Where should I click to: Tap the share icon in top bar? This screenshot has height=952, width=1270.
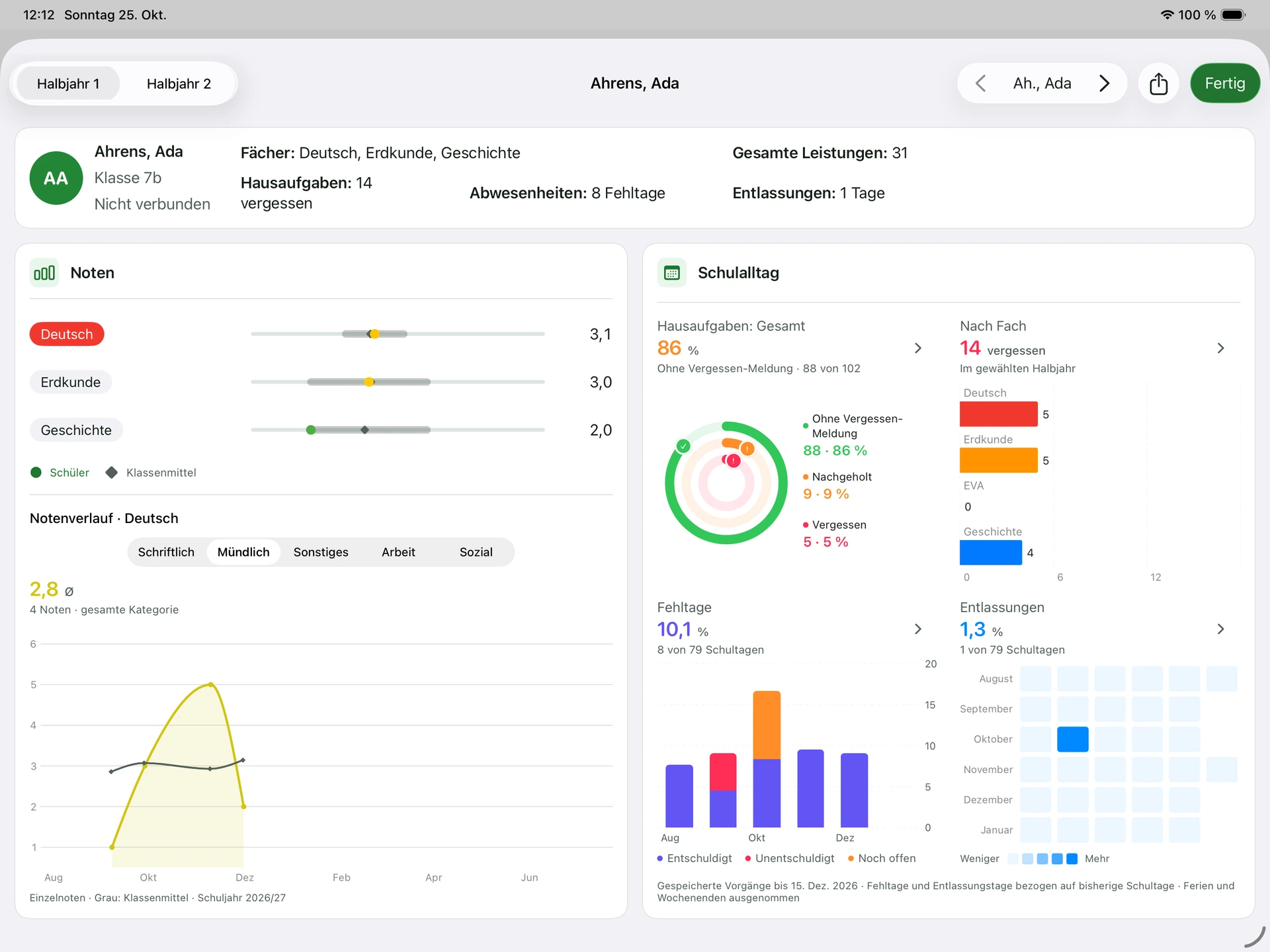point(1158,83)
